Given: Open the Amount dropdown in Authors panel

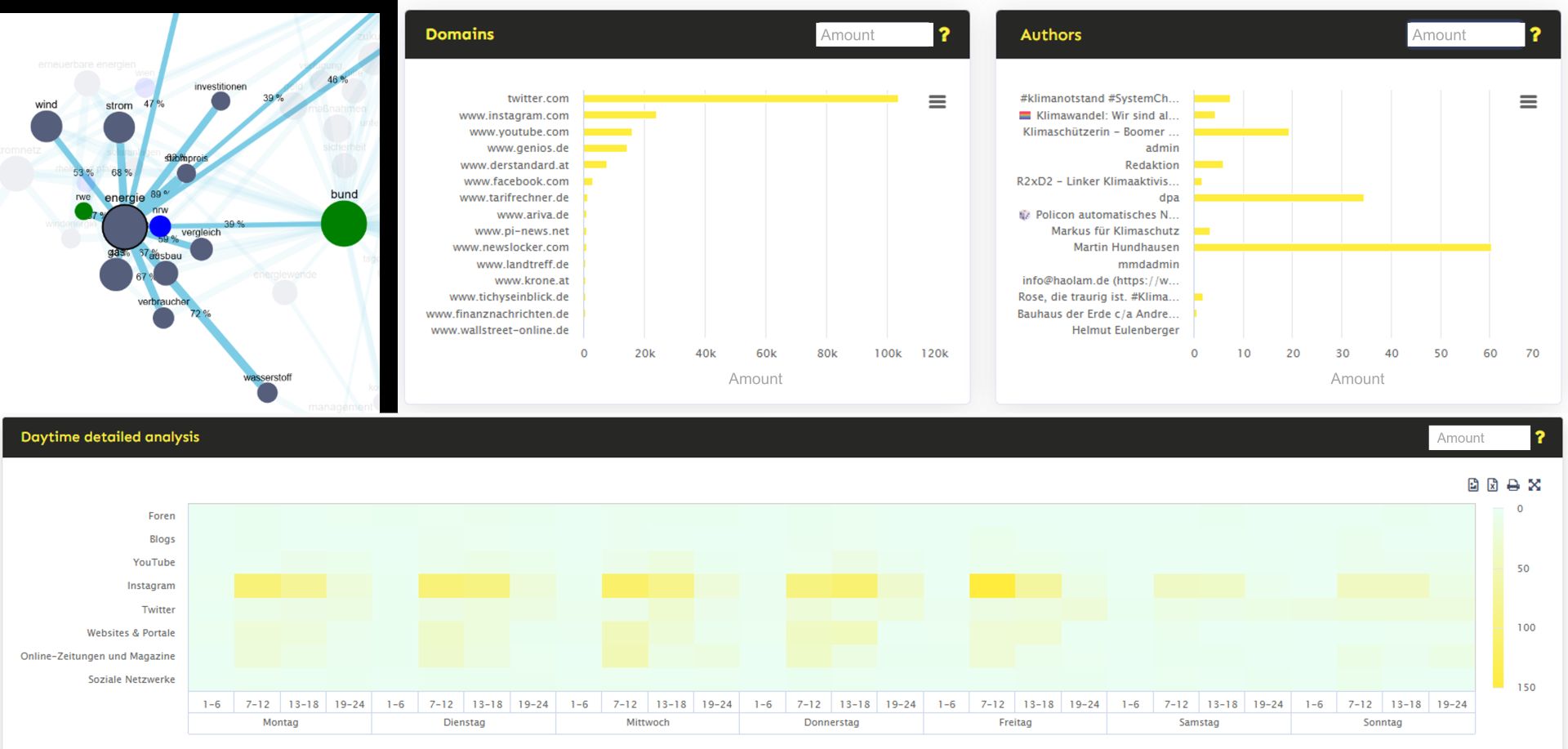Looking at the screenshot, I should 1465,34.
